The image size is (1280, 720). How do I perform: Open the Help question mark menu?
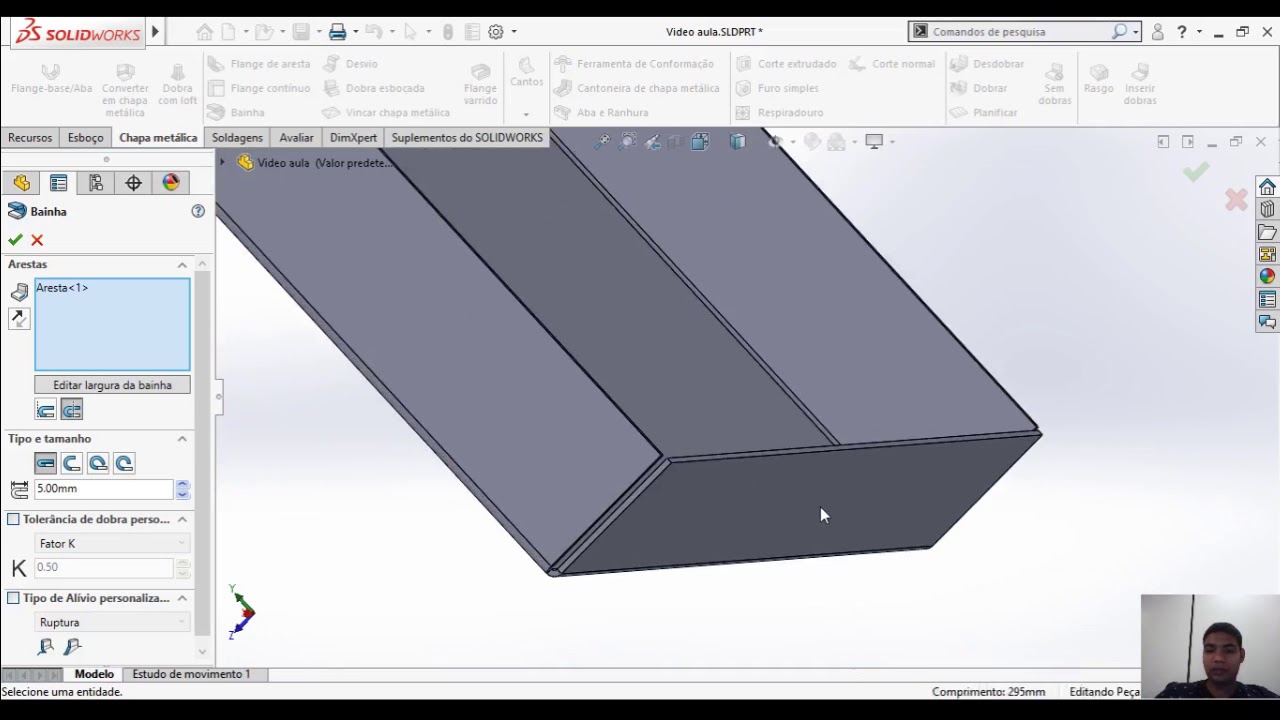(x=1182, y=32)
